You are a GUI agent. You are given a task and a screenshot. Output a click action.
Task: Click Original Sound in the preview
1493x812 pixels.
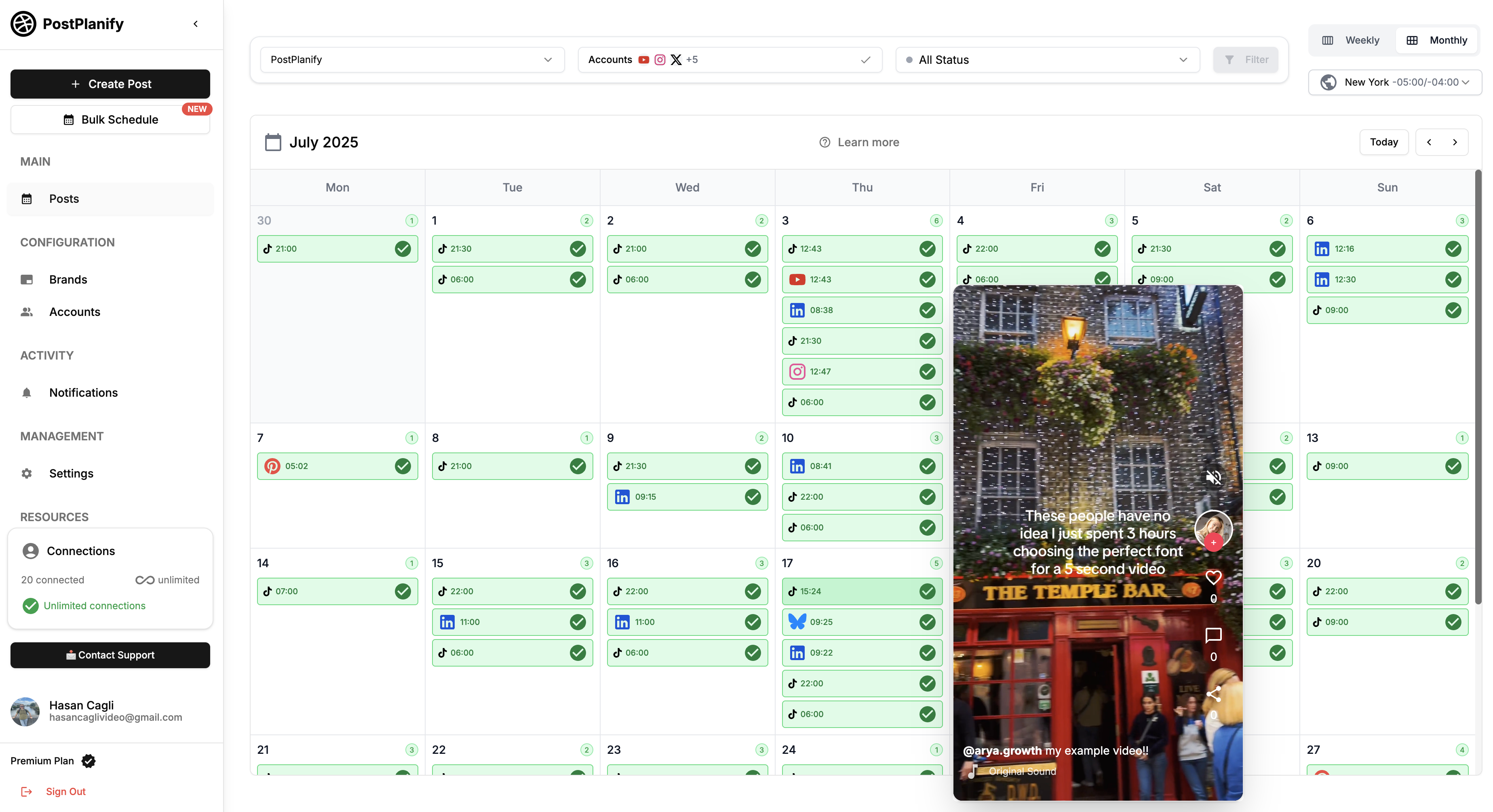point(1022,772)
